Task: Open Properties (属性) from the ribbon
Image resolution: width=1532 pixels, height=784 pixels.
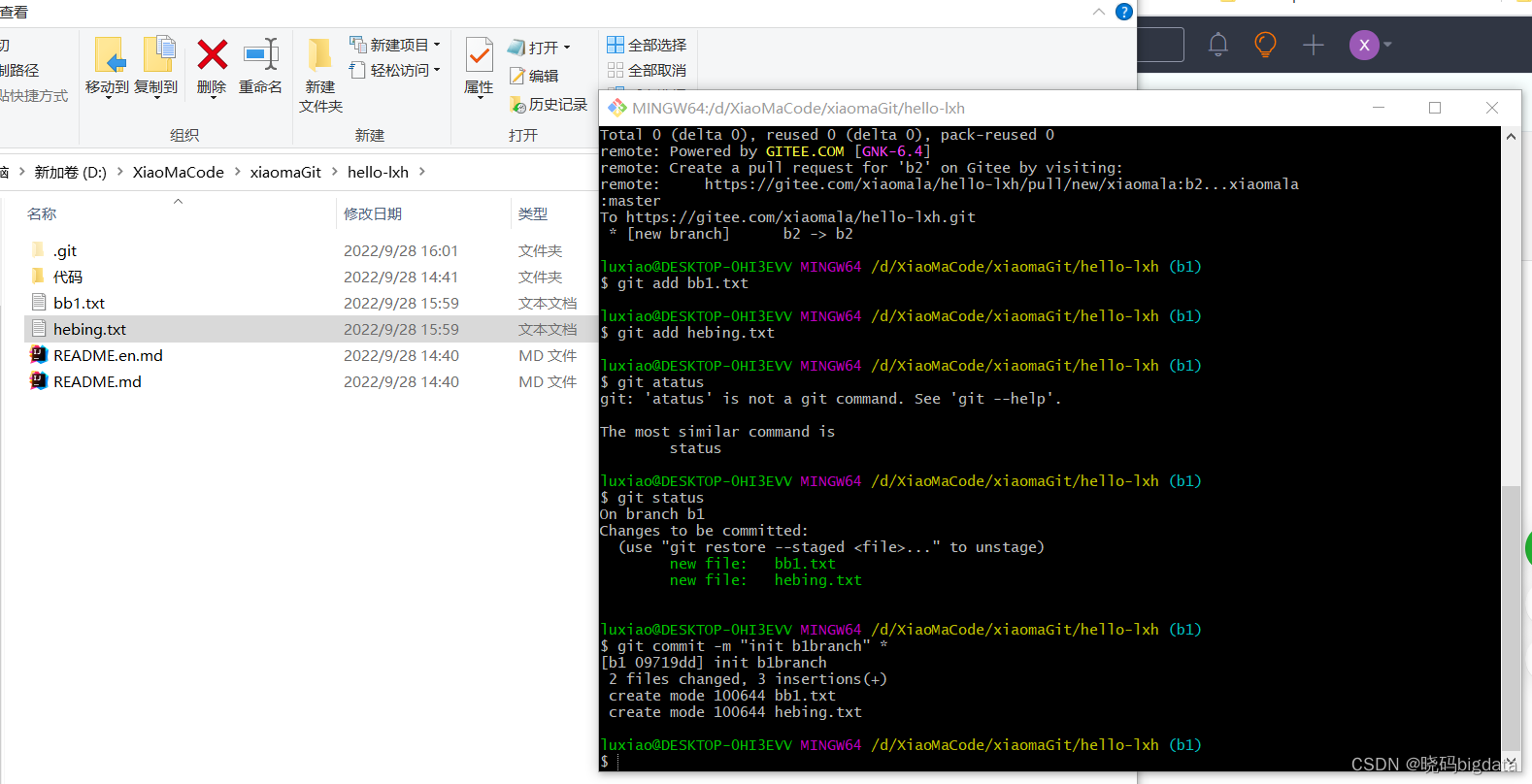Action: click(479, 56)
